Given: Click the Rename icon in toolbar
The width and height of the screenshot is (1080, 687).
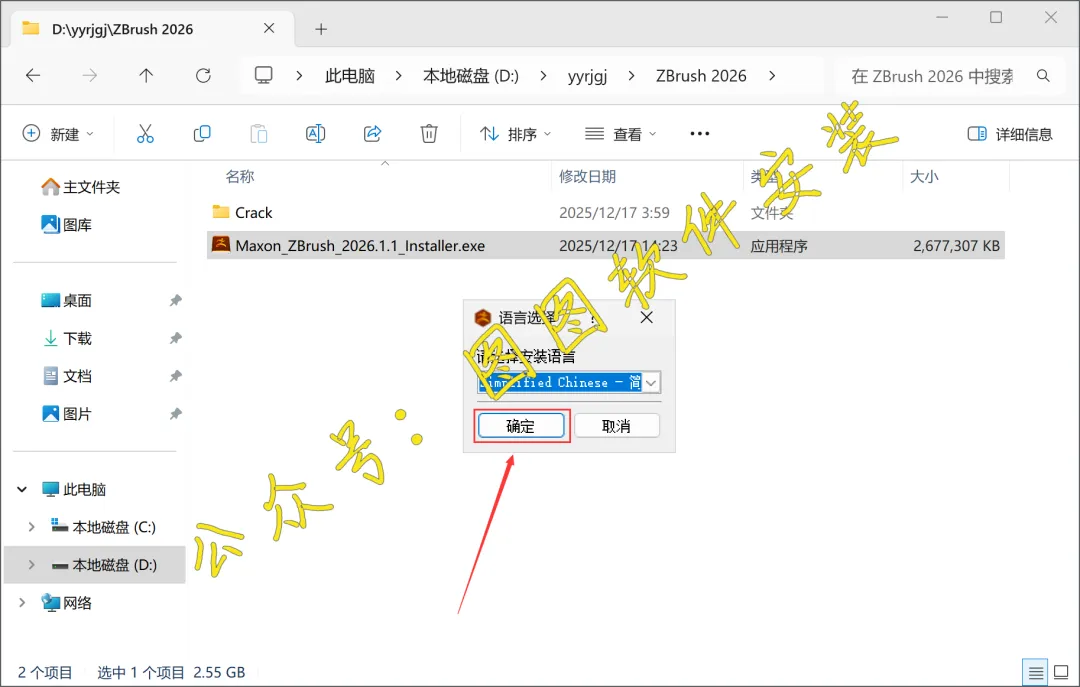Looking at the screenshot, I should (315, 134).
